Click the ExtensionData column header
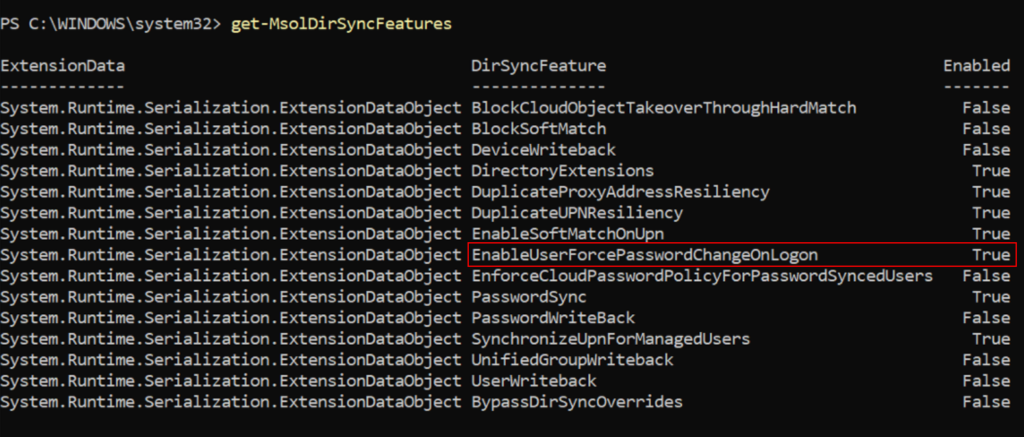The image size is (1024, 437). point(62,65)
